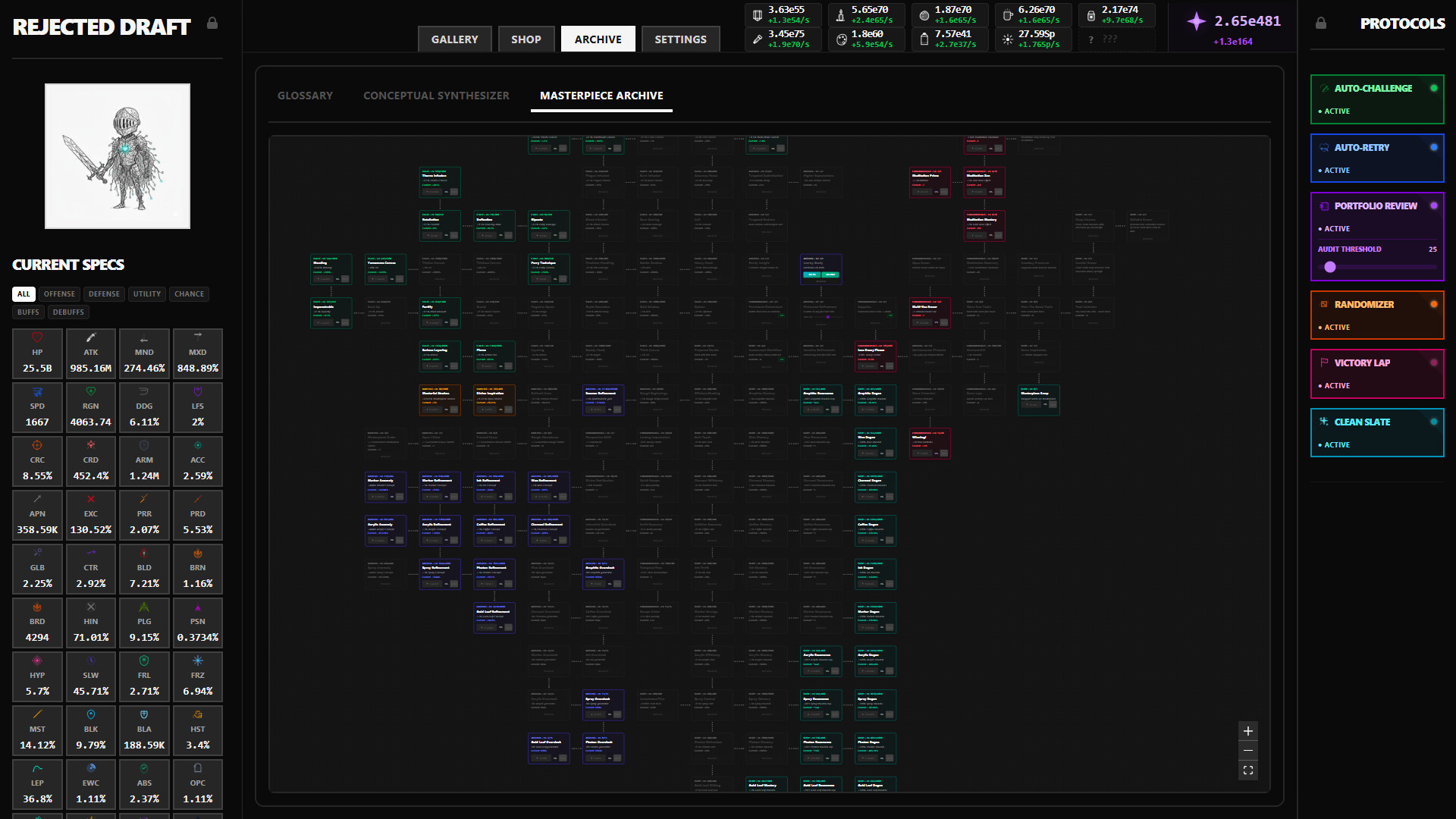The width and height of the screenshot is (1456, 819).
Task: Adjust the Audit Threshold slider
Action: (1330, 267)
